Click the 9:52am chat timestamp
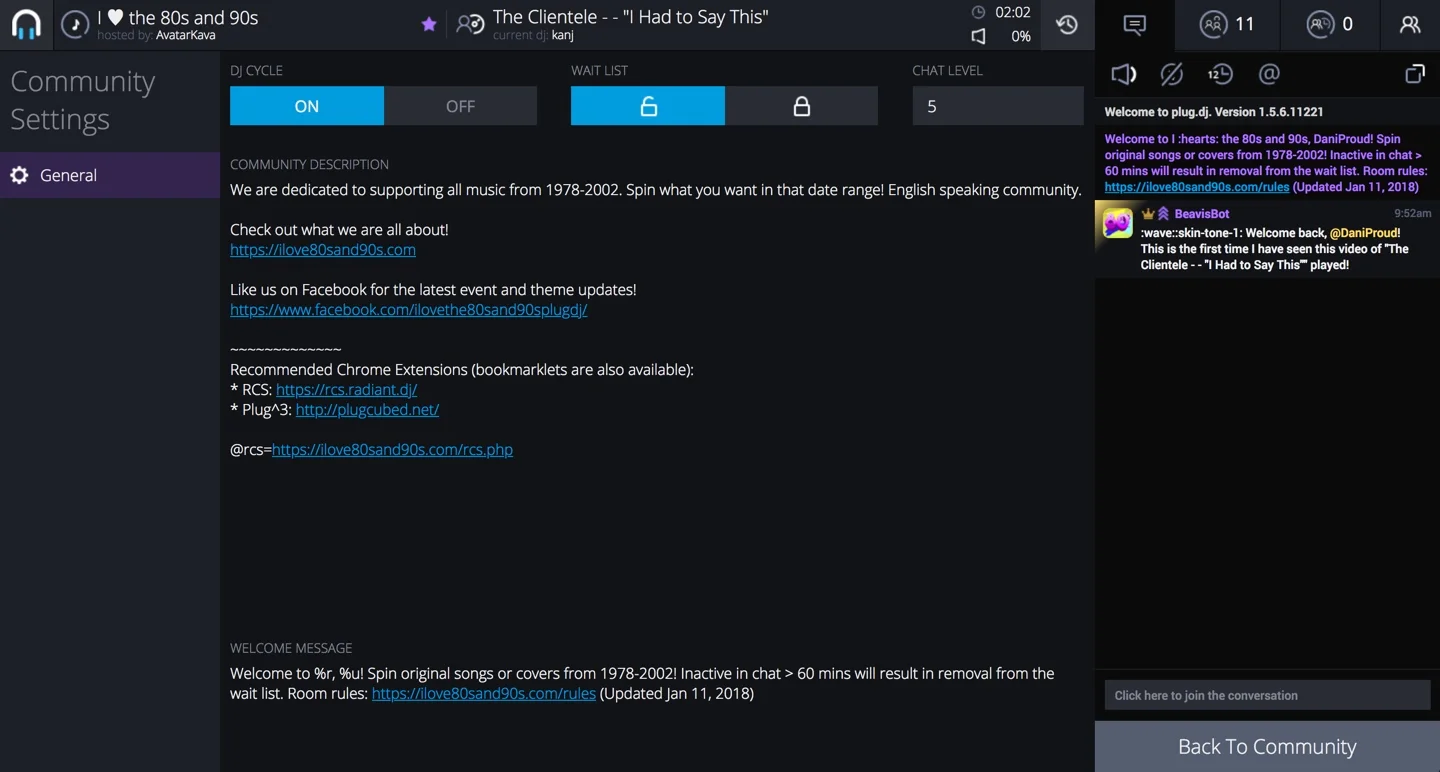The image size is (1440, 772). click(1413, 214)
